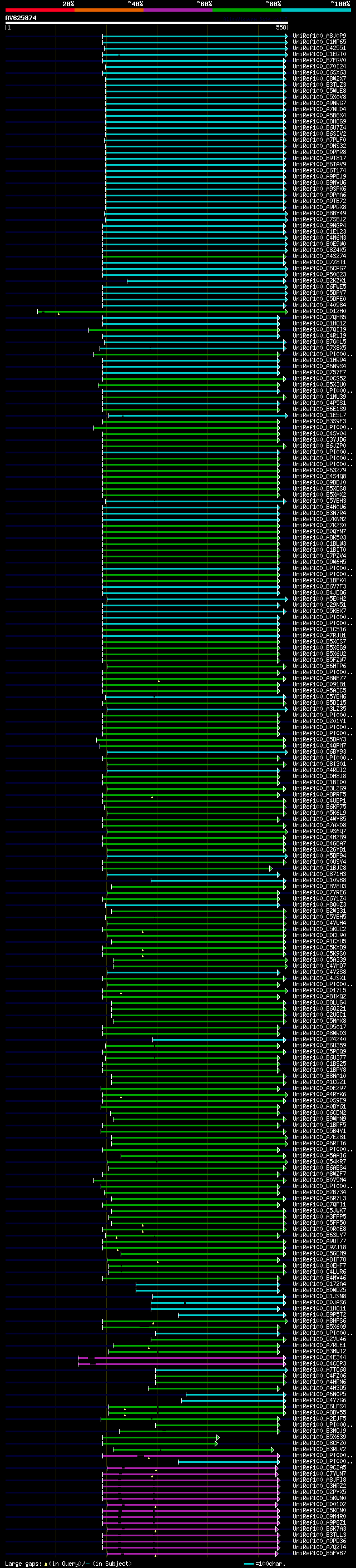Click label UniRef100_C4LUR6
The width and height of the screenshot is (356, 1568).
tap(319, 1272)
